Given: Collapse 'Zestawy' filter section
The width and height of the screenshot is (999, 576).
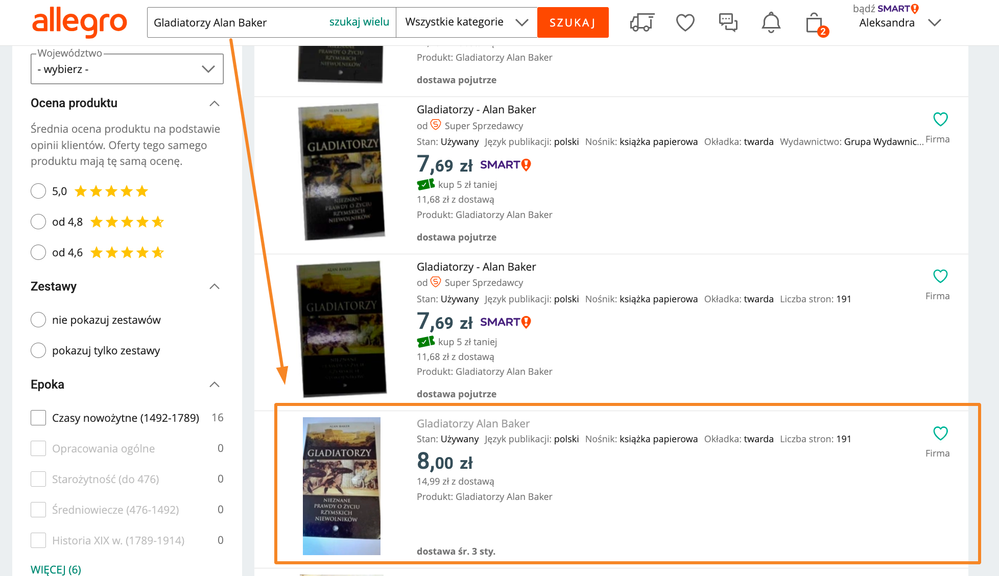Looking at the screenshot, I should pos(215,287).
